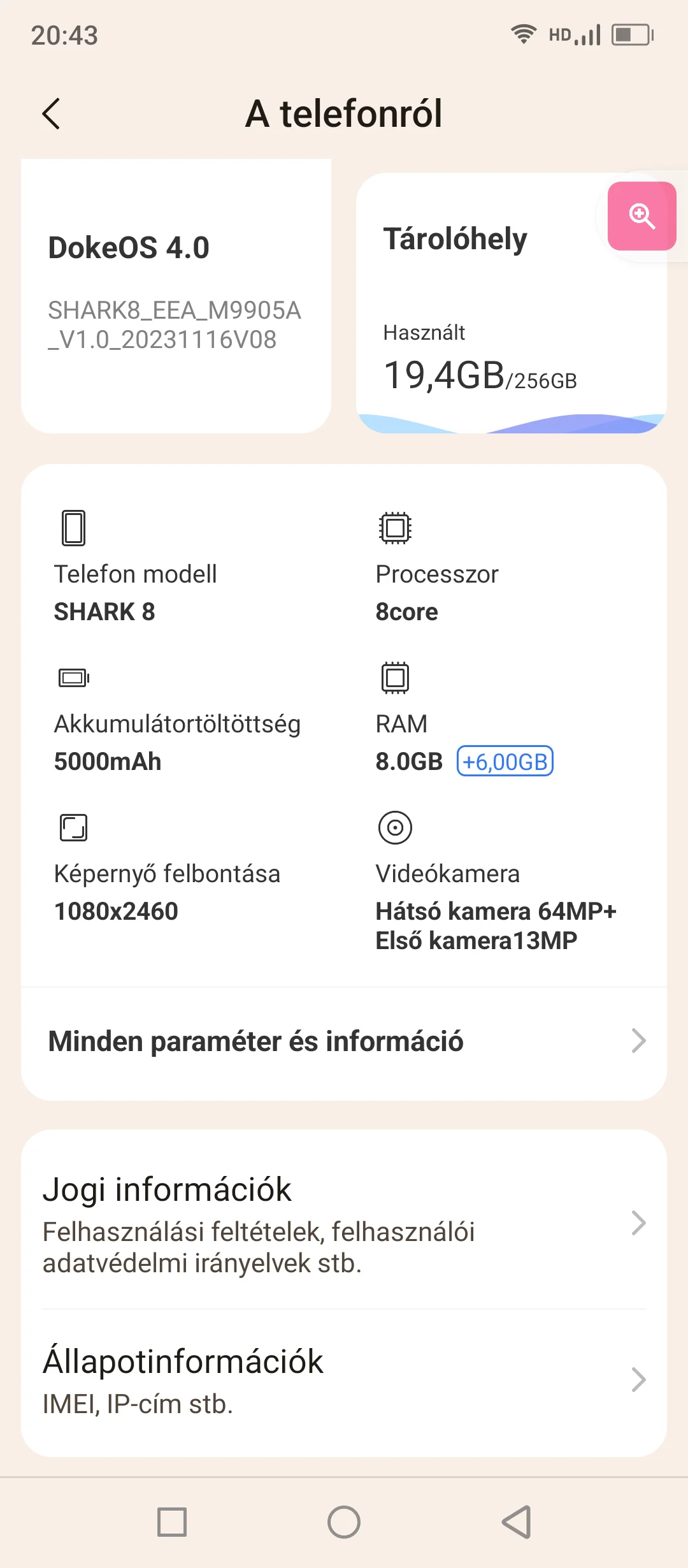The width and height of the screenshot is (688, 1568).
Task: Tap the storage usage wave bar
Action: pyautogui.click(x=512, y=424)
